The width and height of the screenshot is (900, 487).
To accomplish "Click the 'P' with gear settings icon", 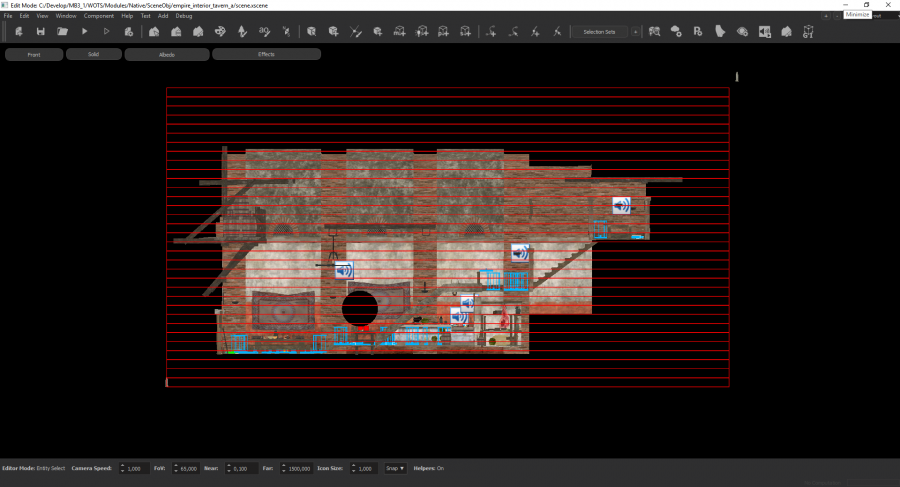I will coord(698,32).
